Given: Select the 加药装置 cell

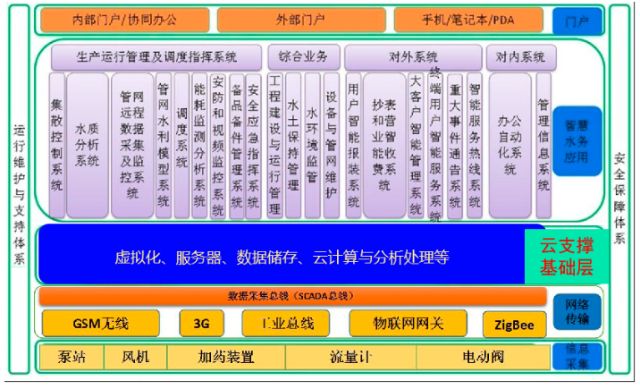Looking at the screenshot, I should [x=226, y=357].
